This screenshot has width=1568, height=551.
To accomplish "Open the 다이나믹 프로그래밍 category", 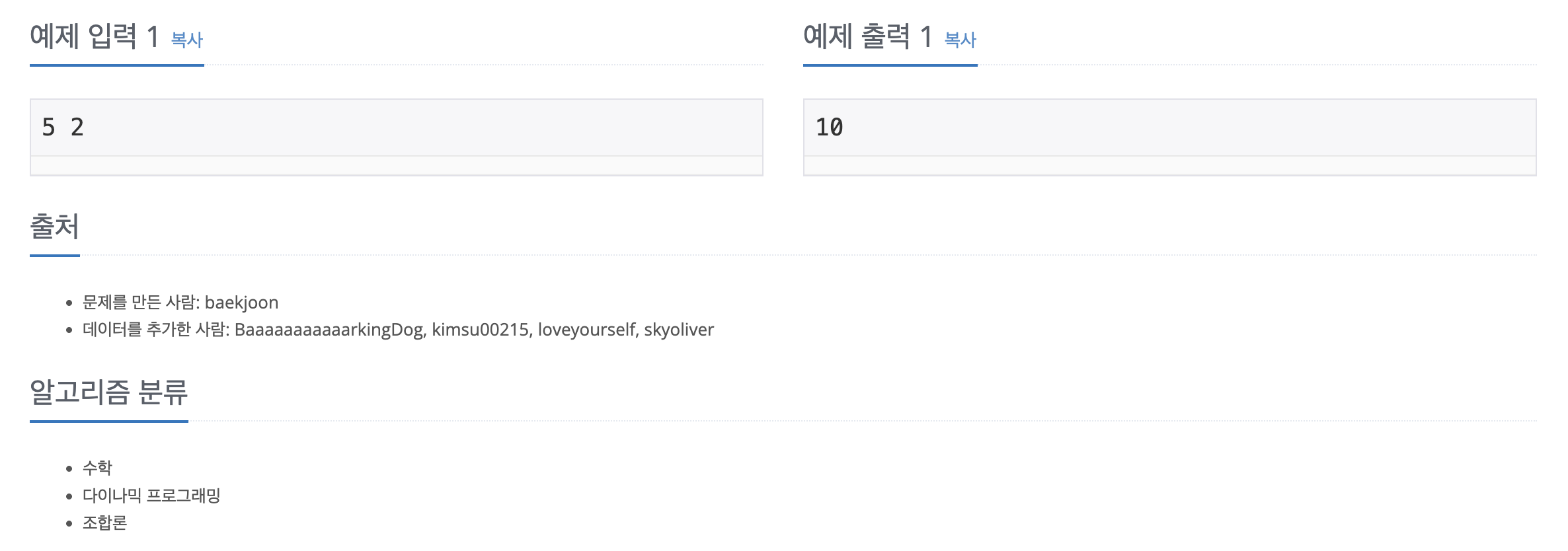I will pyautogui.click(x=151, y=496).
